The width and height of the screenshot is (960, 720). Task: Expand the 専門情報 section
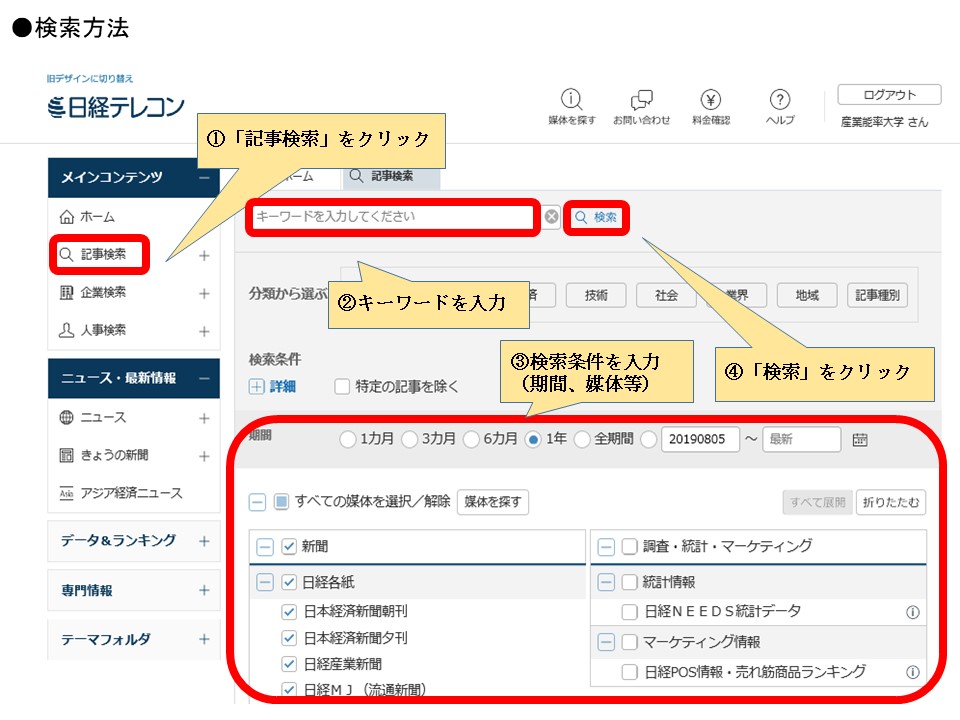(x=204, y=590)
